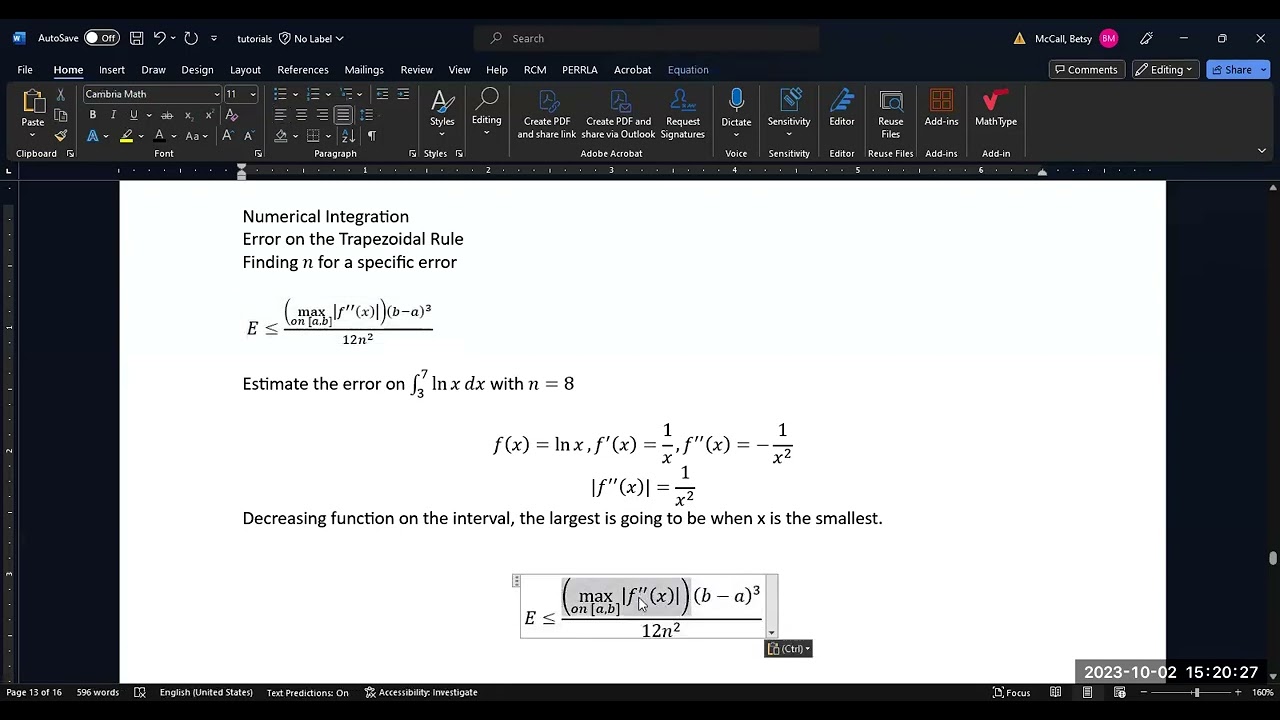Increase paragraph indent
Viewport: 1280px width, 720px height.
403,94
